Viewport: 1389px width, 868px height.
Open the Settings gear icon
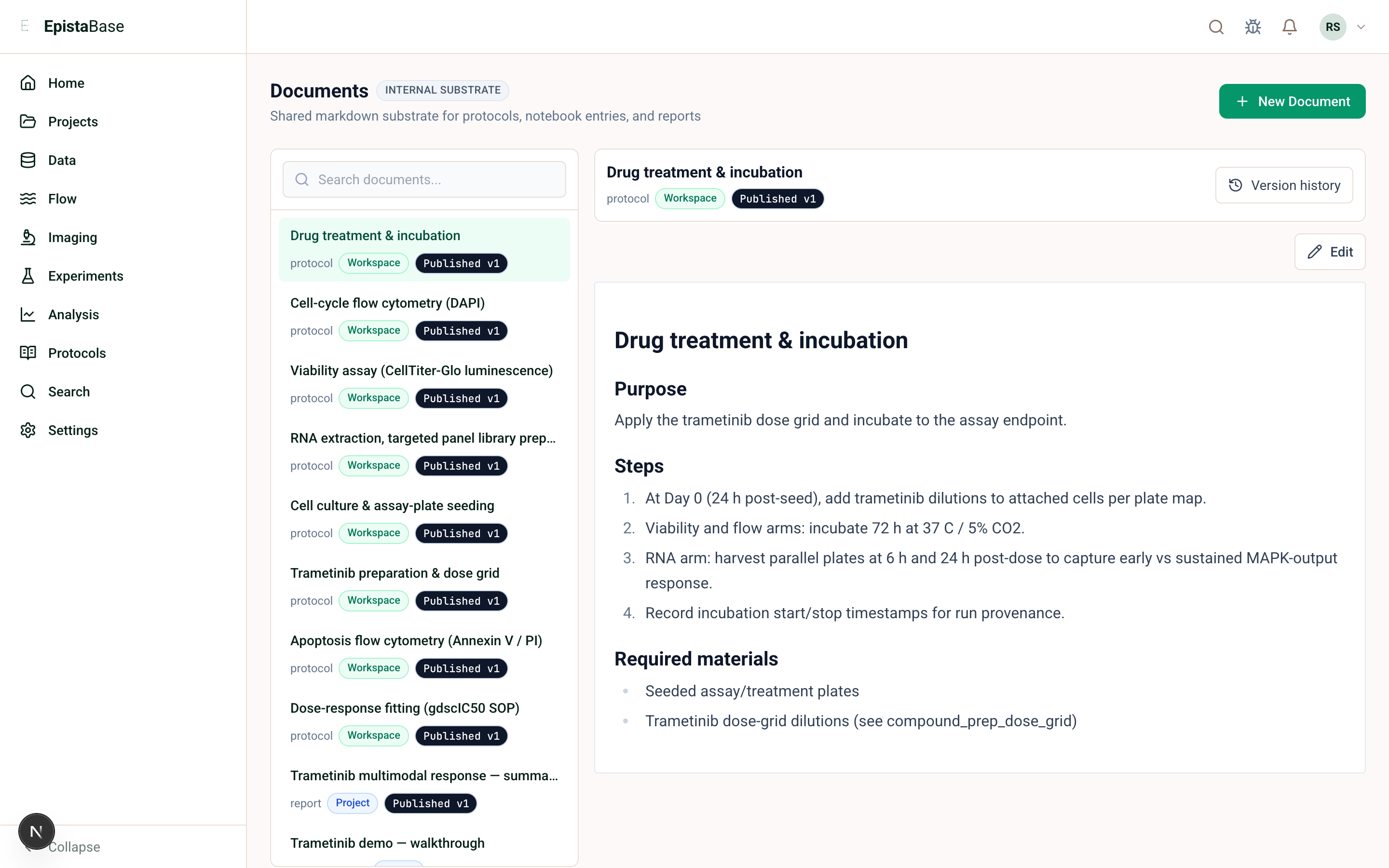(27, 430)
